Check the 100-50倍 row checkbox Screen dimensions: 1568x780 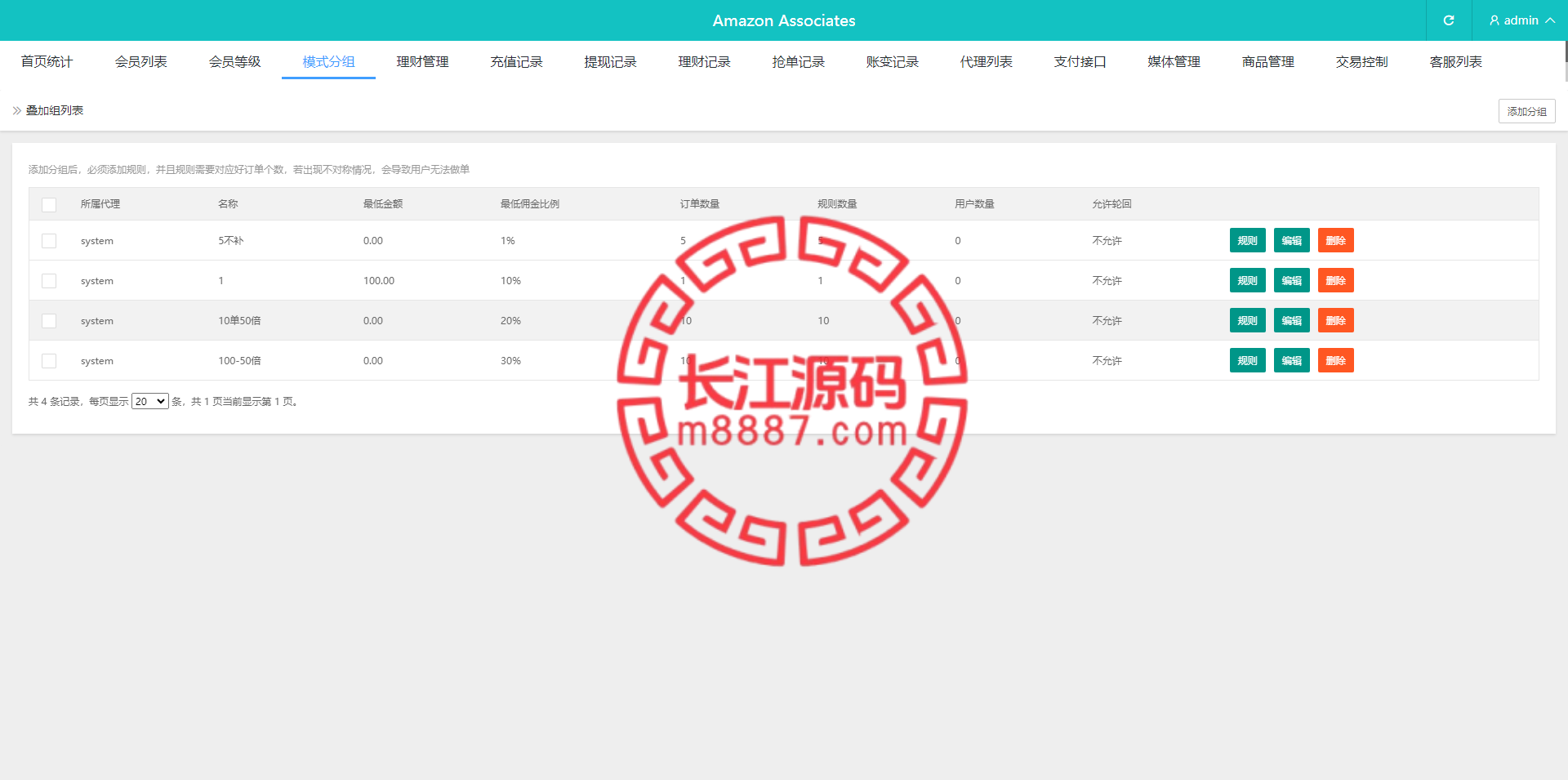(49, 361)
